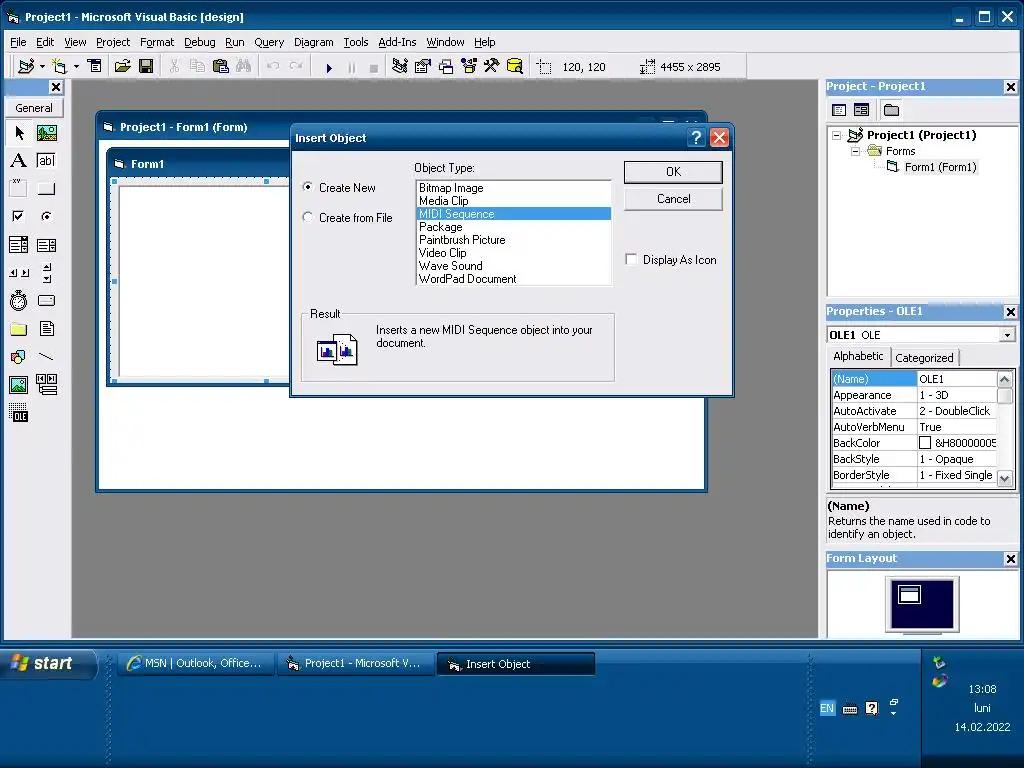Select the ComboBox control tool

(x=19, y=245)
